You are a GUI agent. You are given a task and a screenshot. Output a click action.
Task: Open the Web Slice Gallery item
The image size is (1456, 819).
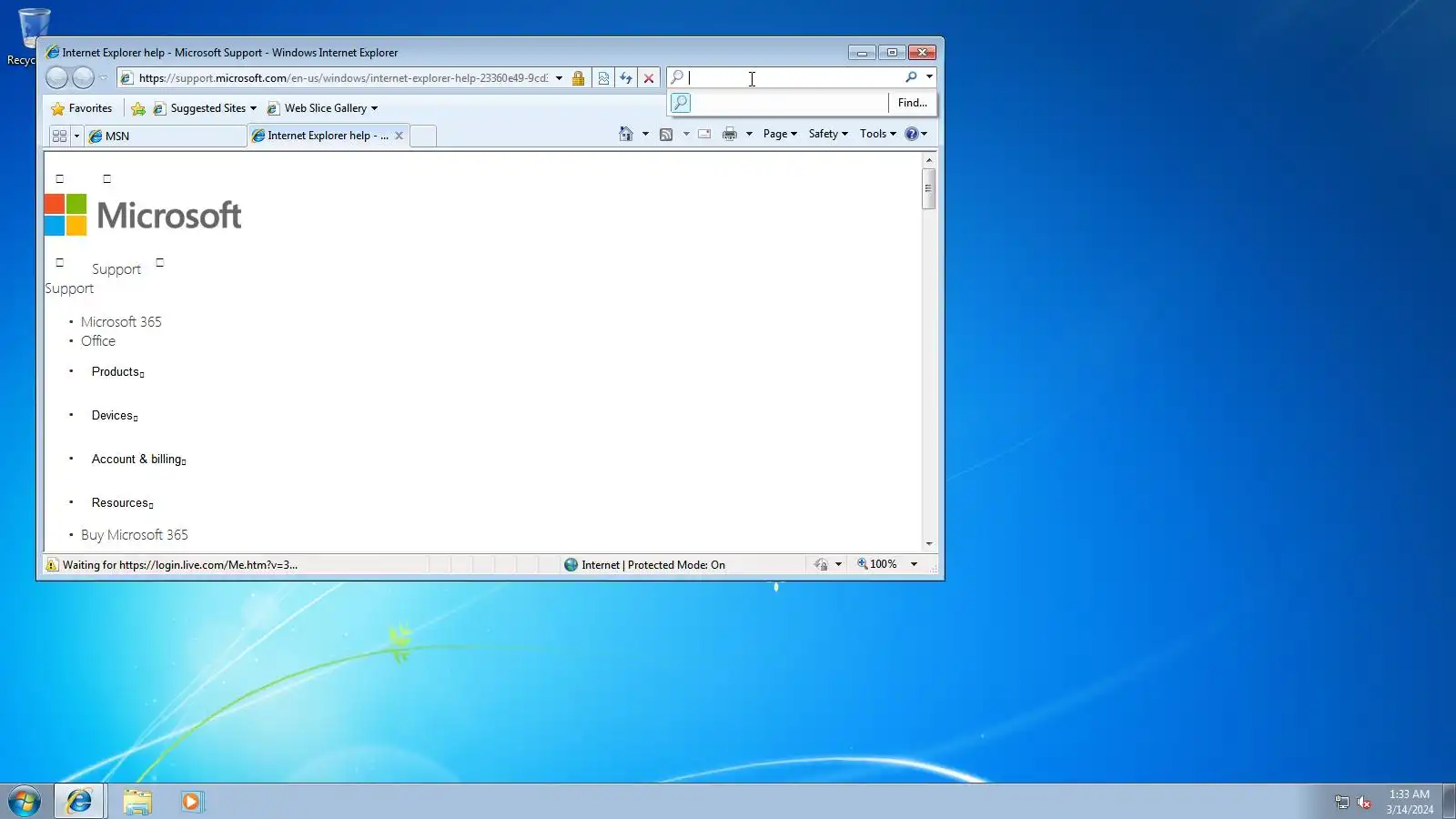tap(322, 108)
